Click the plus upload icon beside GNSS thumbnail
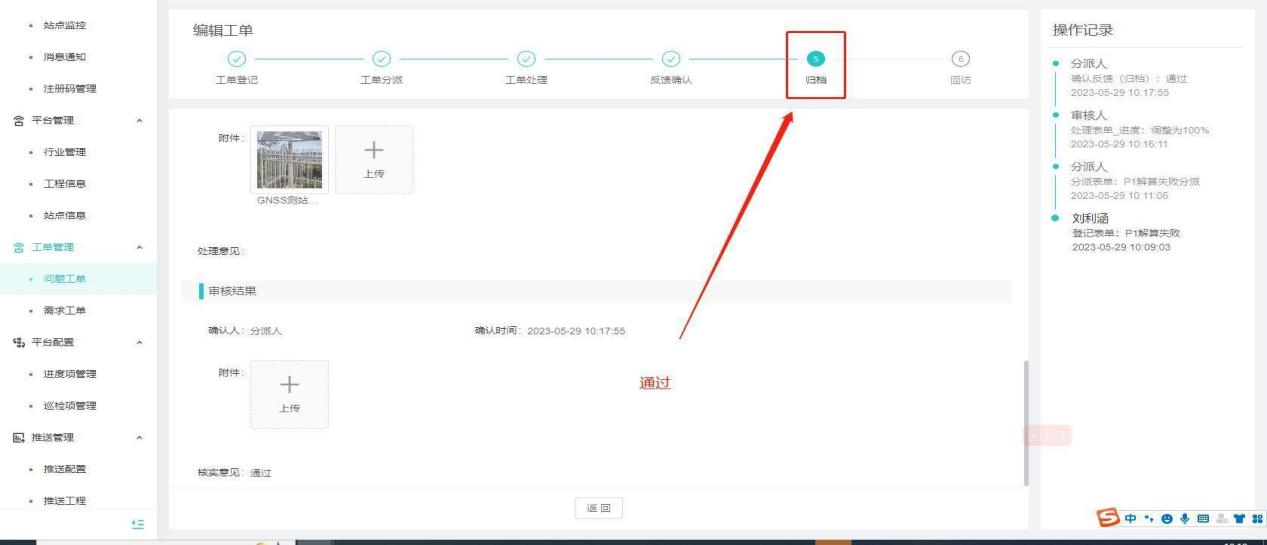The width and height of the screenshot is (1267, 545). click(373, 159)
